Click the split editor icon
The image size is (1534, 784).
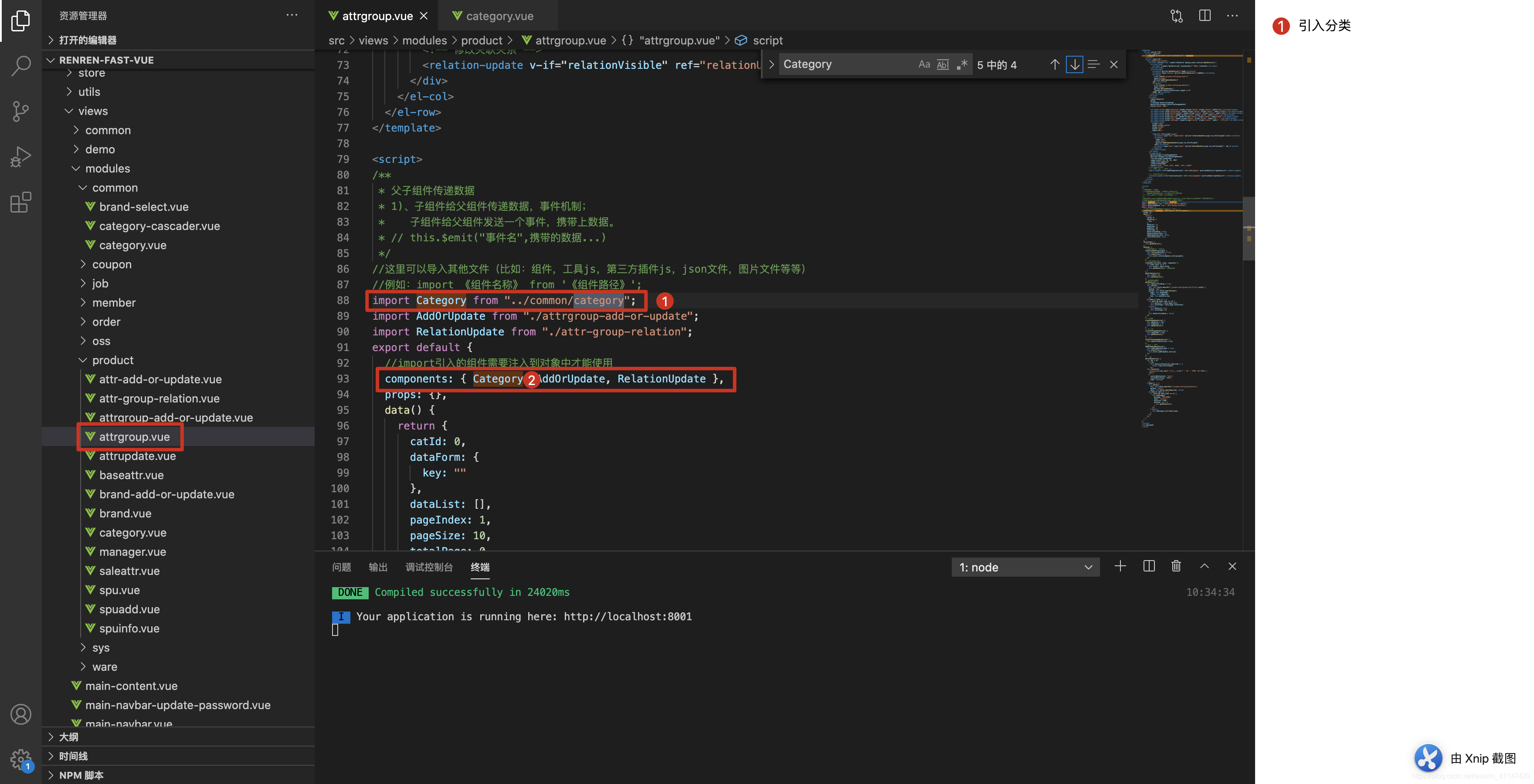[1204, 16]
